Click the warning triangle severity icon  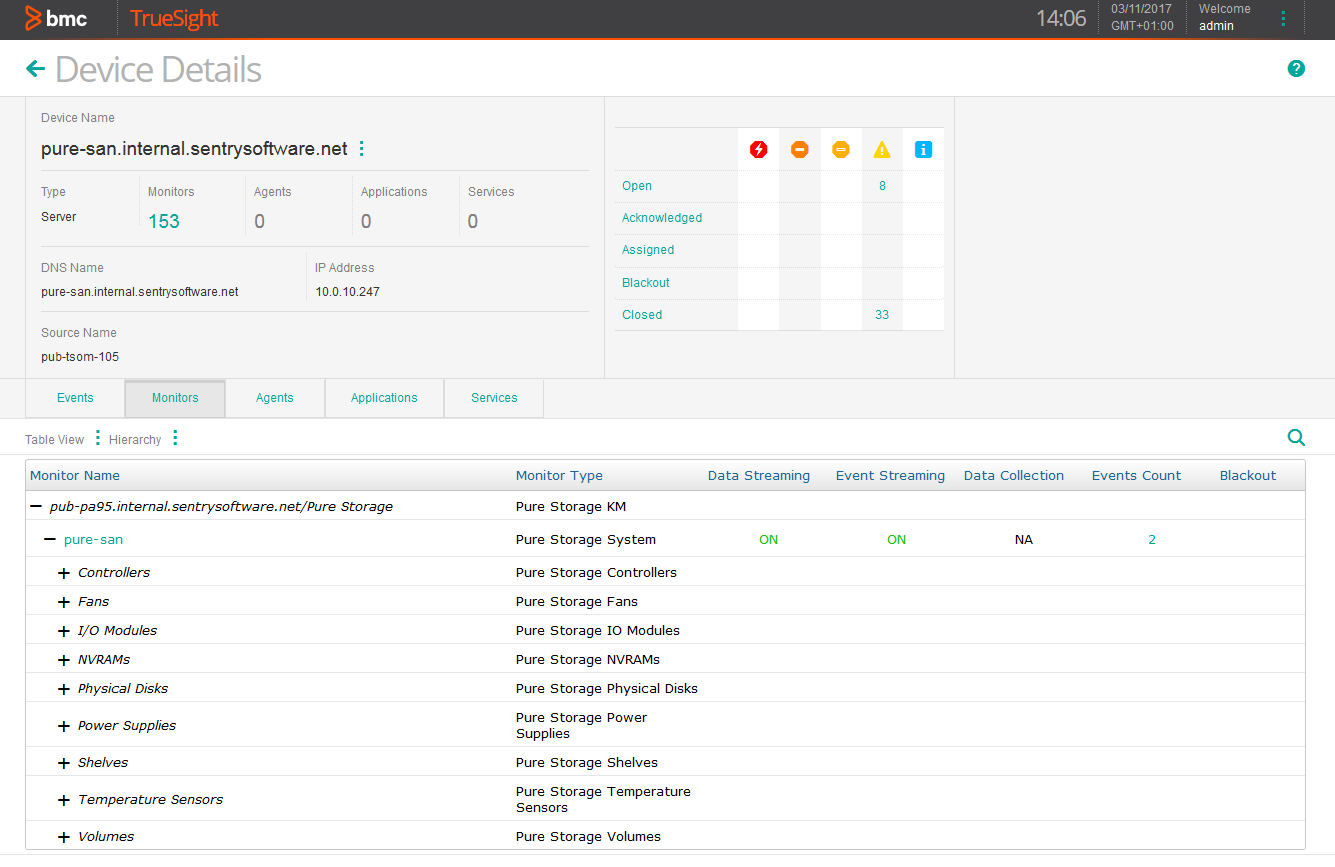[x=881, y=148]
